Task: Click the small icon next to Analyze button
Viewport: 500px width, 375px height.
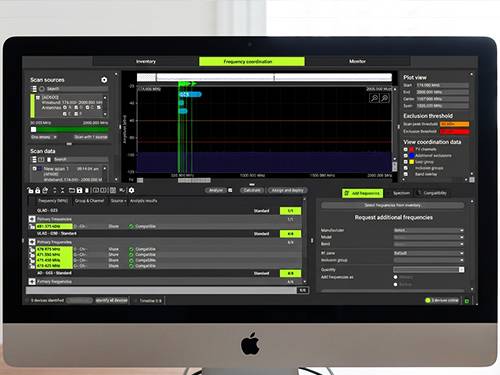Action: pos(230,190)
